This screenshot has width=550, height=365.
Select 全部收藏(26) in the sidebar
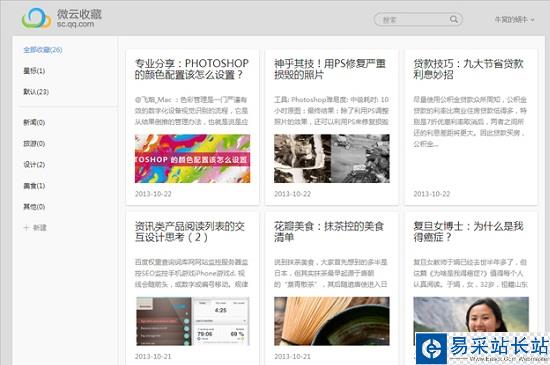point(43,50)
